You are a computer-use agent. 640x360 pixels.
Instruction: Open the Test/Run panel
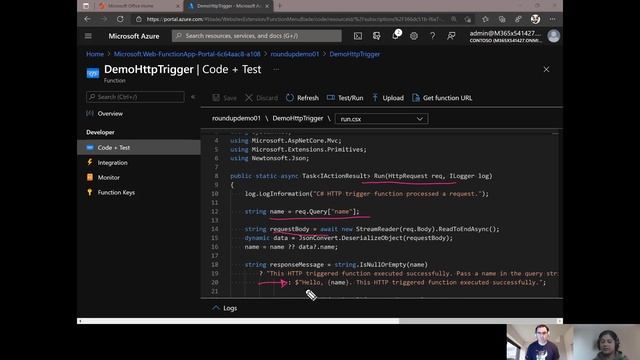(345, 98)
